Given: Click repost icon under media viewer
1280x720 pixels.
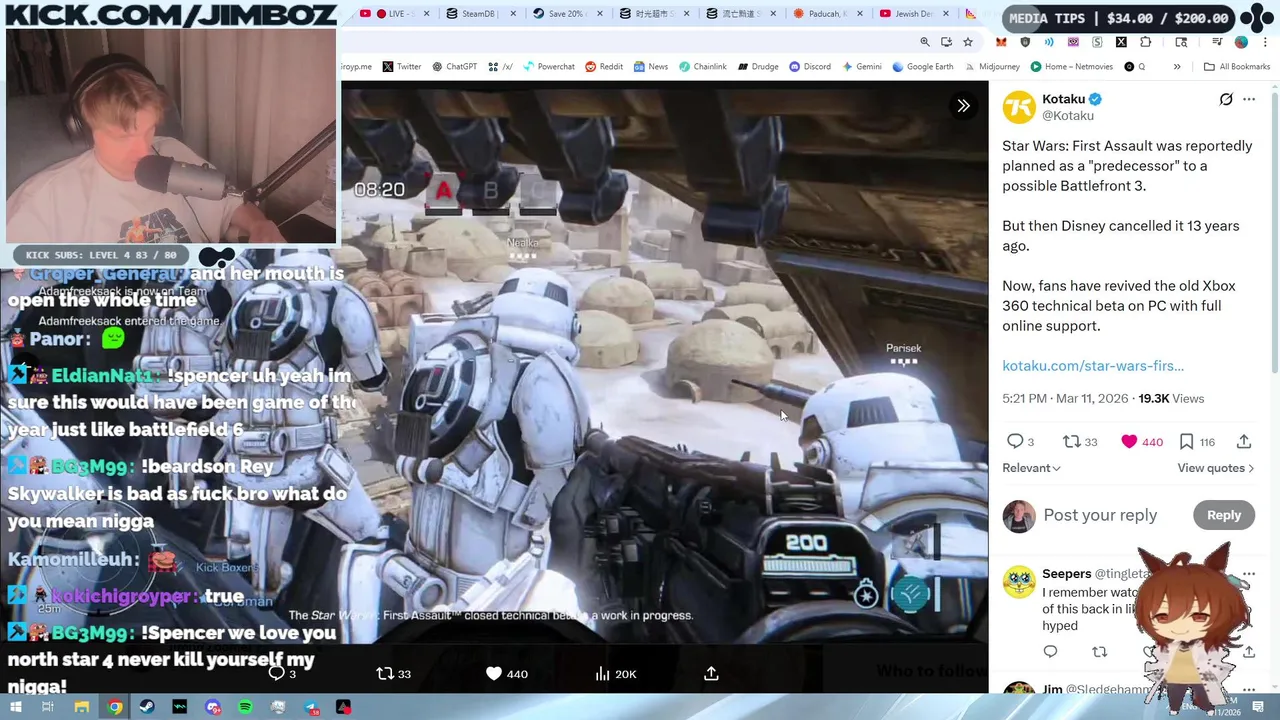Looking at the screenshot, I should pyautogui.click(x=384, y=673).
